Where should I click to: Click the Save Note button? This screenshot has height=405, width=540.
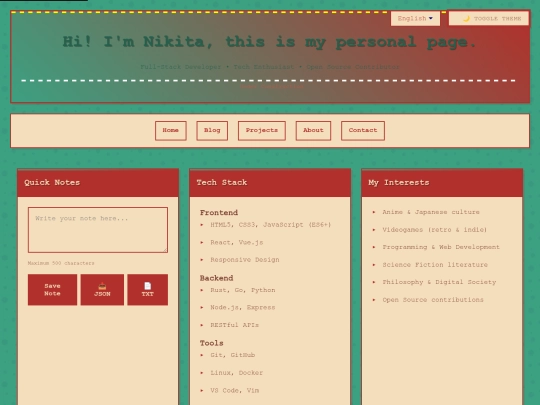52,290
